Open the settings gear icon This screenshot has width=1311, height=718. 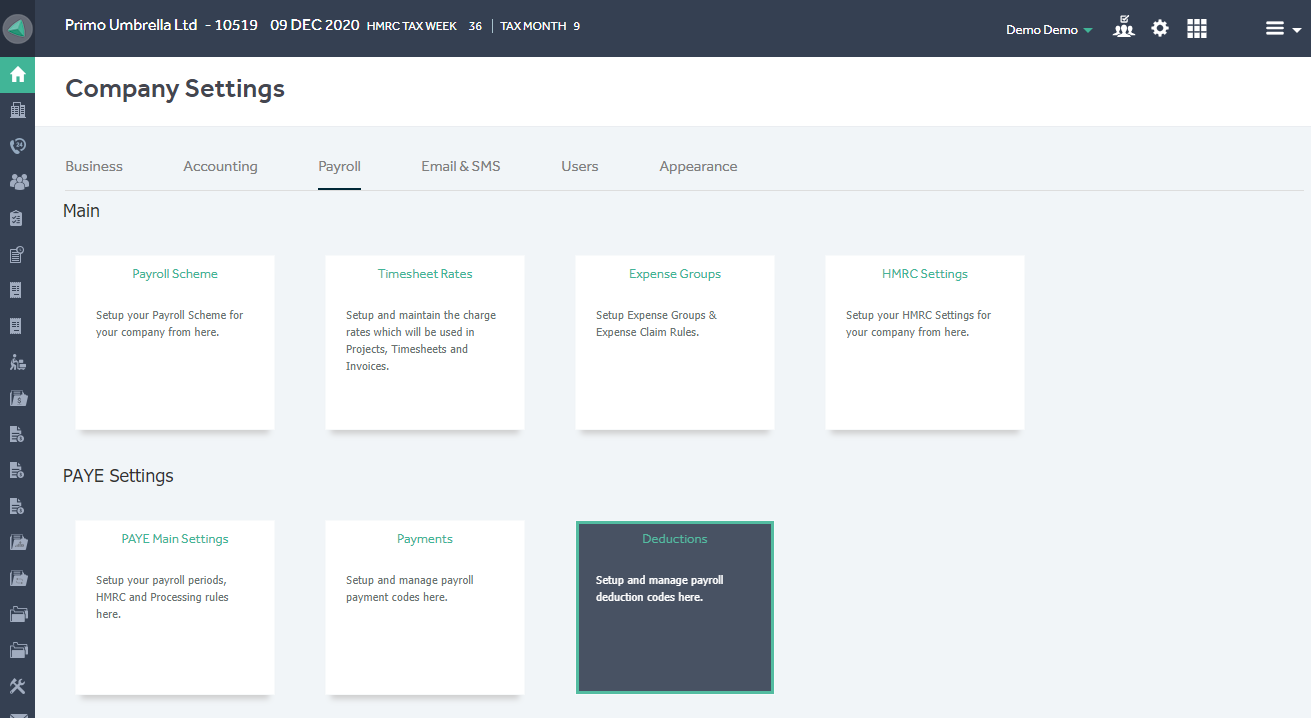1160,28
